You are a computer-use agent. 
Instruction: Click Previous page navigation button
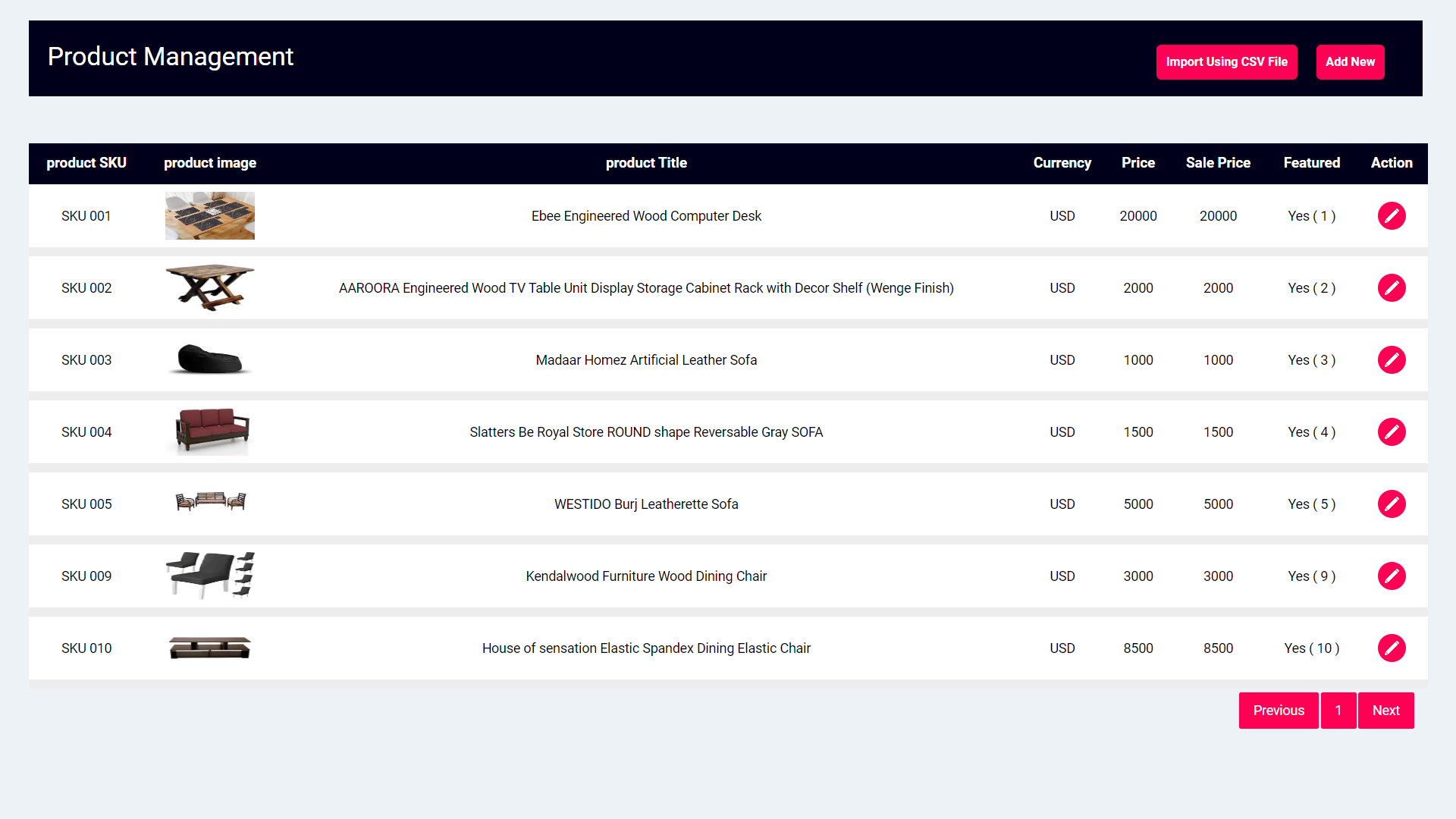click(1279, 710)
